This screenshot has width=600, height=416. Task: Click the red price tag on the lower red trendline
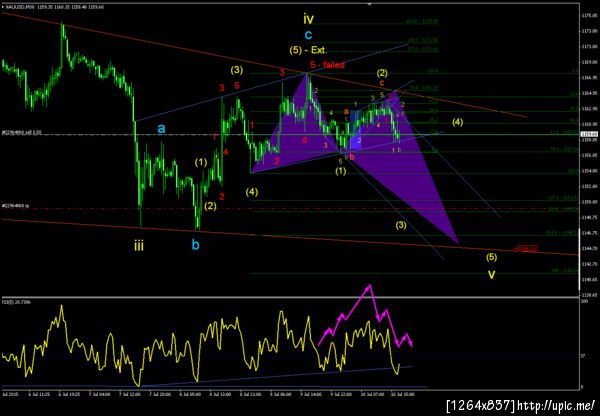527,249
